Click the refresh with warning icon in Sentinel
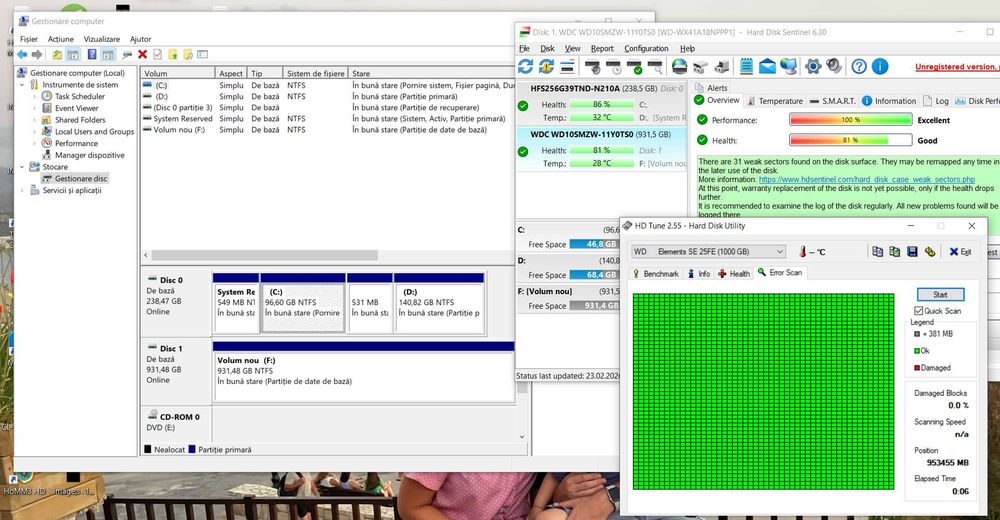This screenshot has width=1000, height=520. [x=547, y=66]
